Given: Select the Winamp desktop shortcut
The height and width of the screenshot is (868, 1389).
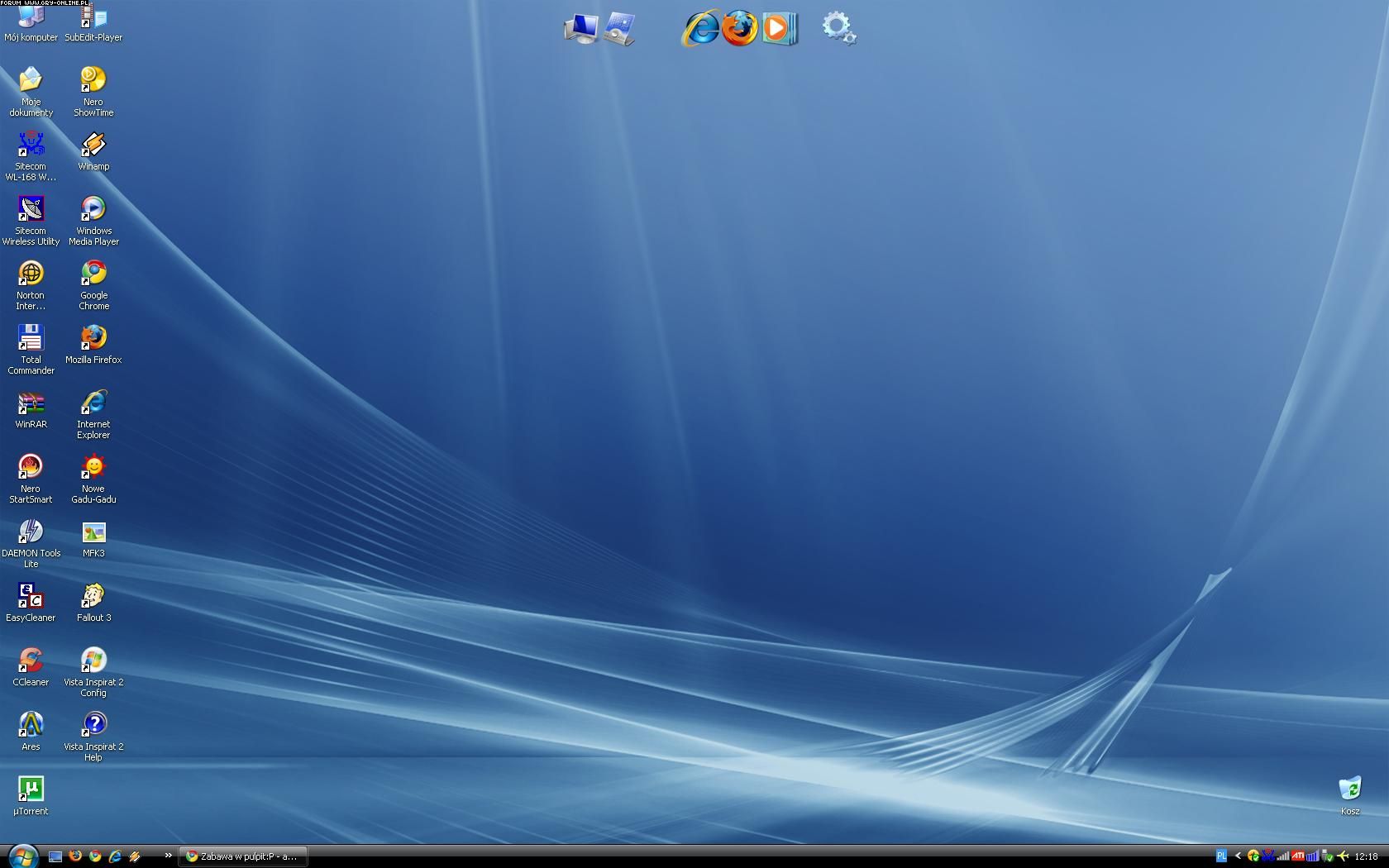Looking at the screenshot, I should [93, 145].
